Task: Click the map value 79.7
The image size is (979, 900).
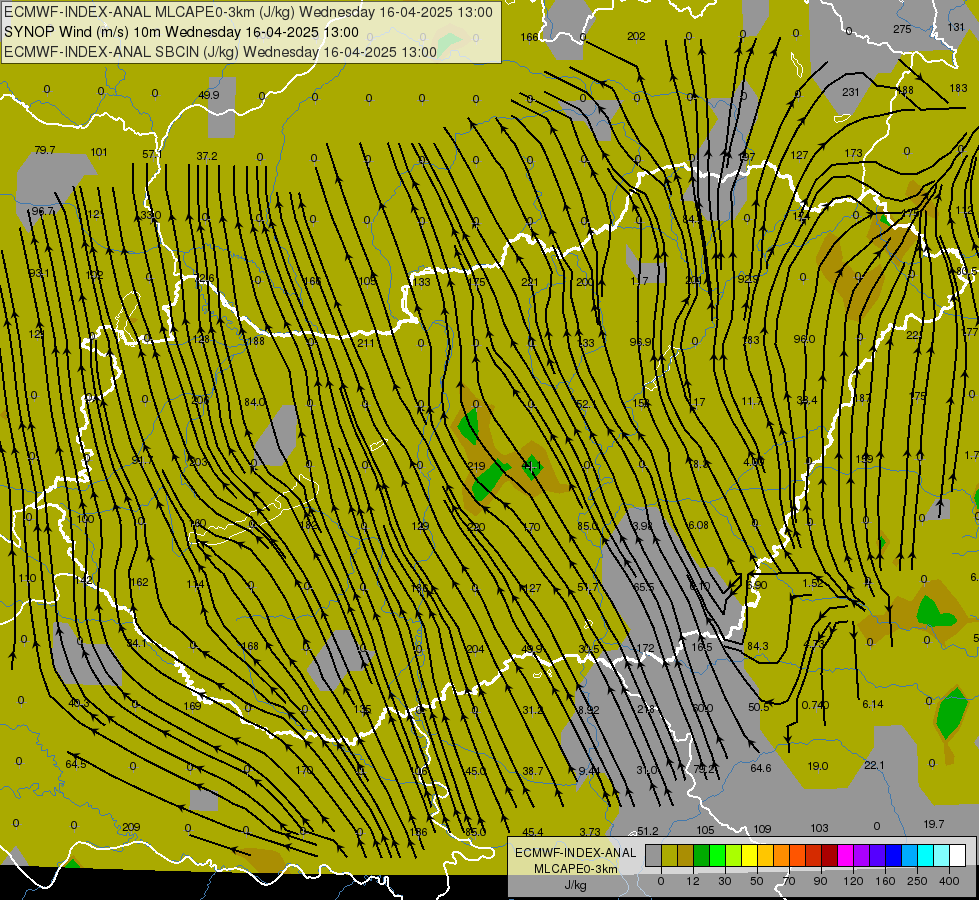Action: (45, 151)
